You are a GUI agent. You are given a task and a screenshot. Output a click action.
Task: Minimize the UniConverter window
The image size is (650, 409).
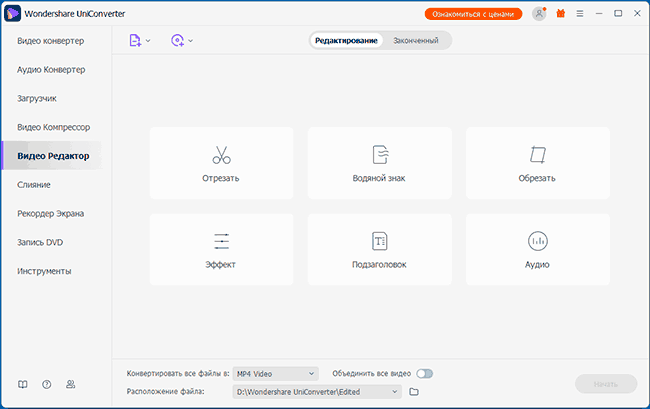(x=599, y=14)
